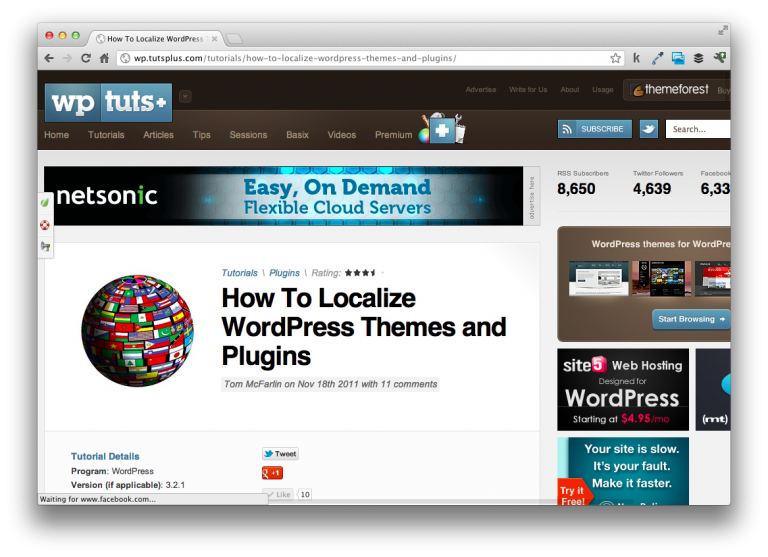Open the Twitter bird button in navigation
The width and height of the screenshot is (768, 557).
point(648,129)
